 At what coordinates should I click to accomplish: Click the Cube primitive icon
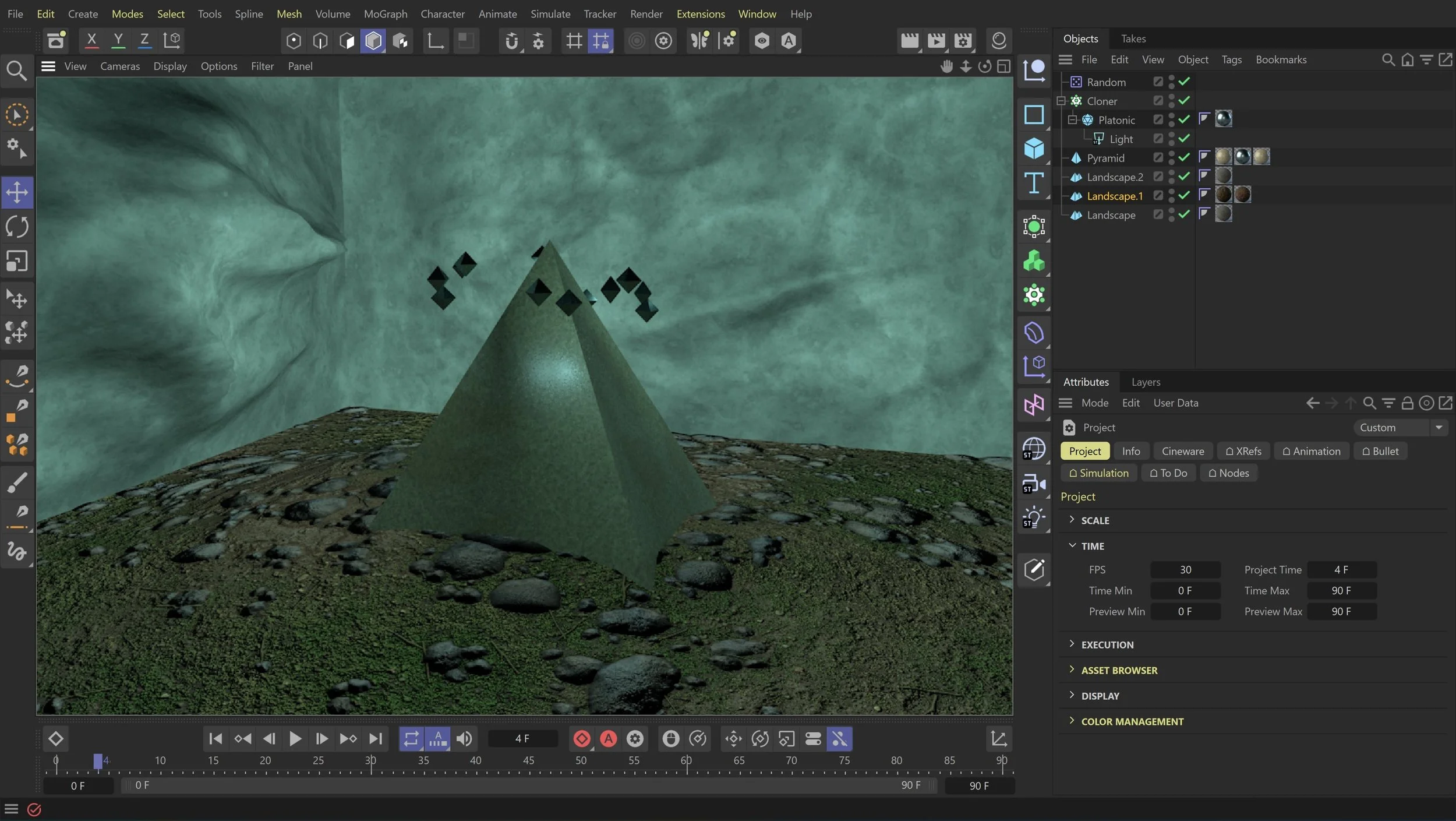(x=1034, y=148)
